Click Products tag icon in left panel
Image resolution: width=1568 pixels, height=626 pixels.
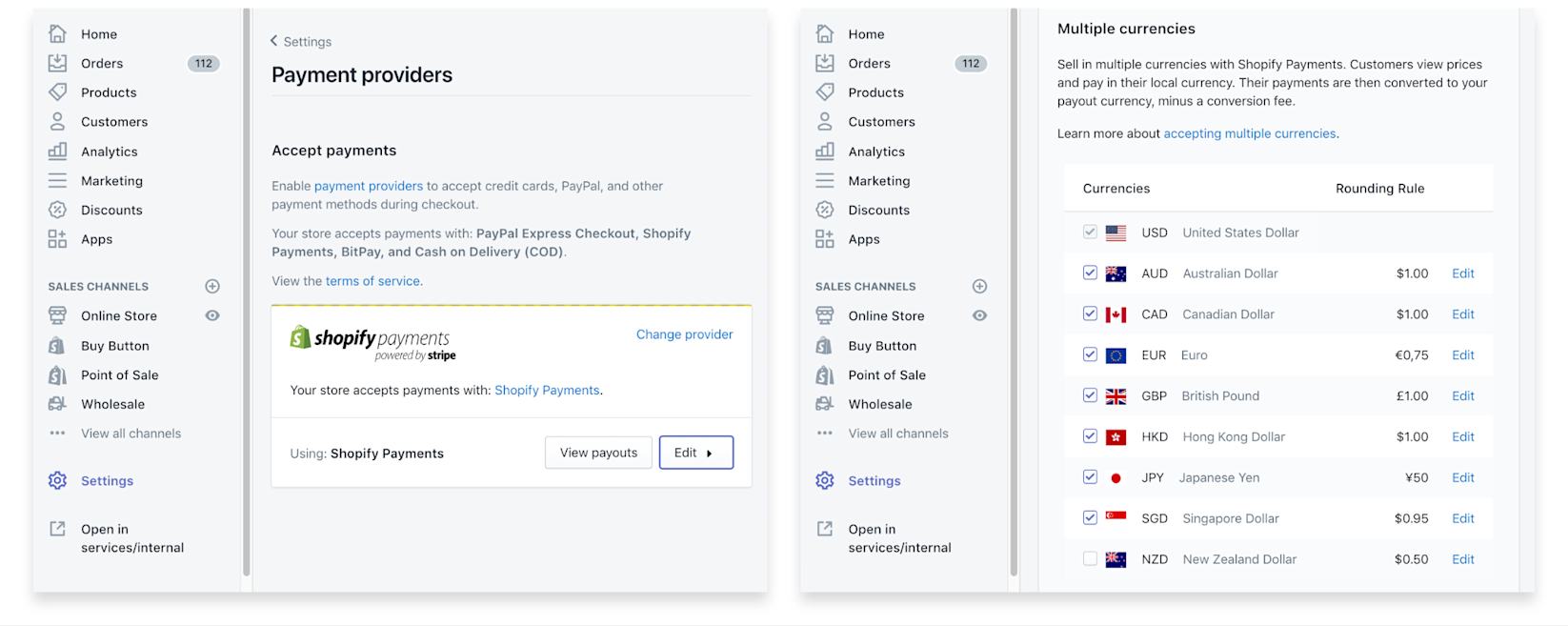[x=57, y=92]
